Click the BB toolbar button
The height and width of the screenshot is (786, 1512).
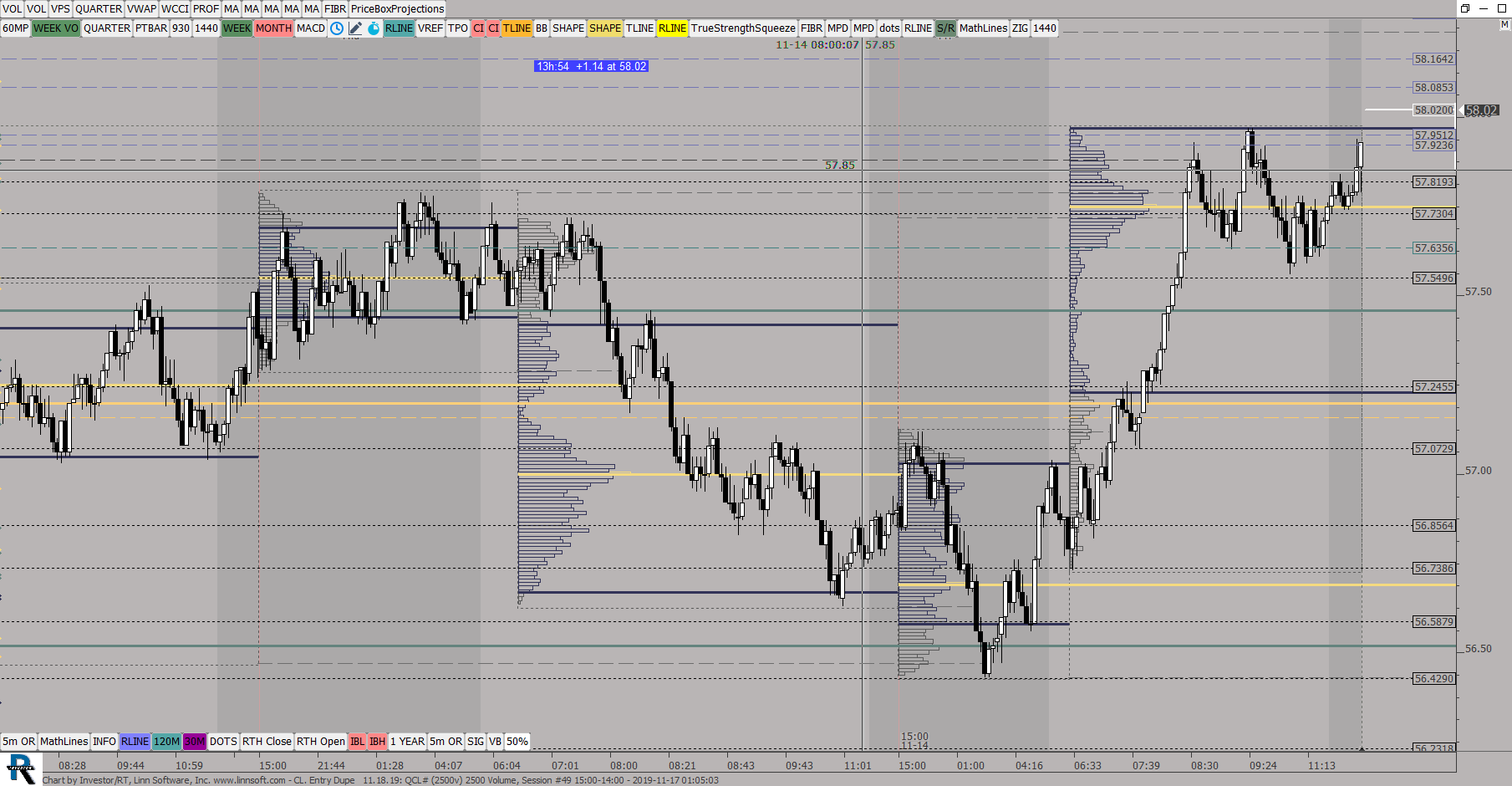pos(542,28)
